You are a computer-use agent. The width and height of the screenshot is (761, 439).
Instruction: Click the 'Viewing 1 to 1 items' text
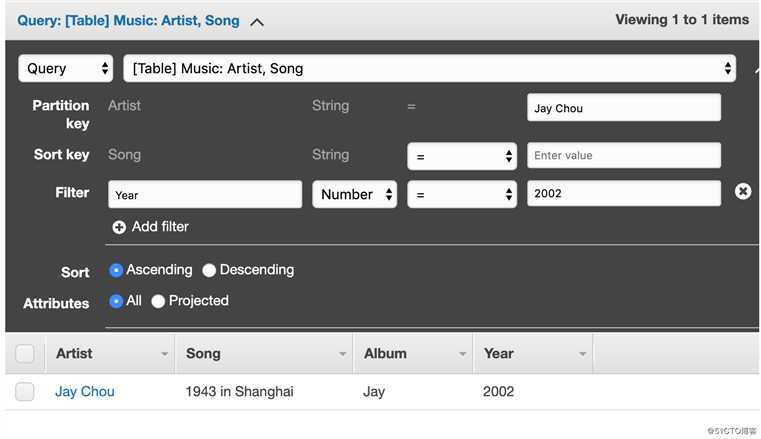(x=682, y=20)
